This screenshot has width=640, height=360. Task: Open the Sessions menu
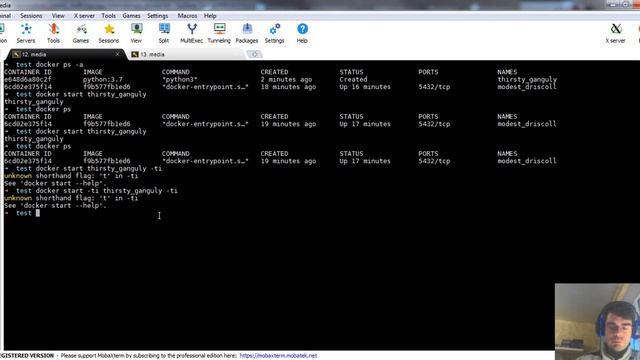click(x=31, y=16)
